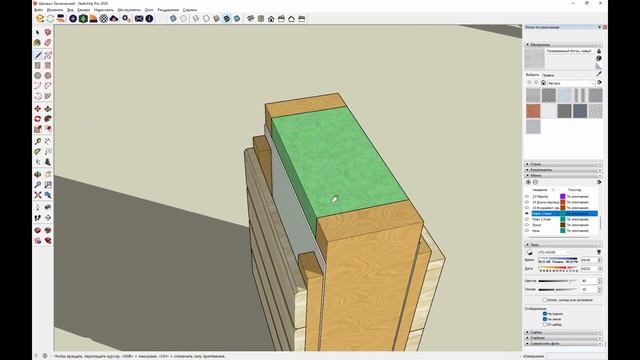Viewport: 640px width, 360px height.
Task: Open the tags panel details menu button
Action: coord(599,182)
